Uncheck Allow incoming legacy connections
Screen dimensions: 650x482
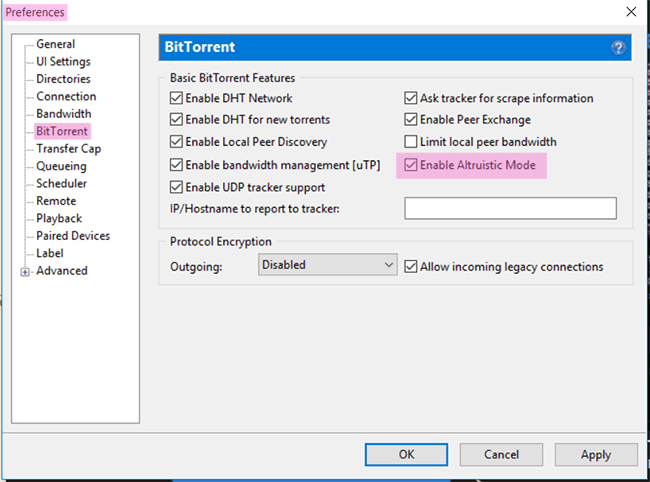tap(410, 266)
